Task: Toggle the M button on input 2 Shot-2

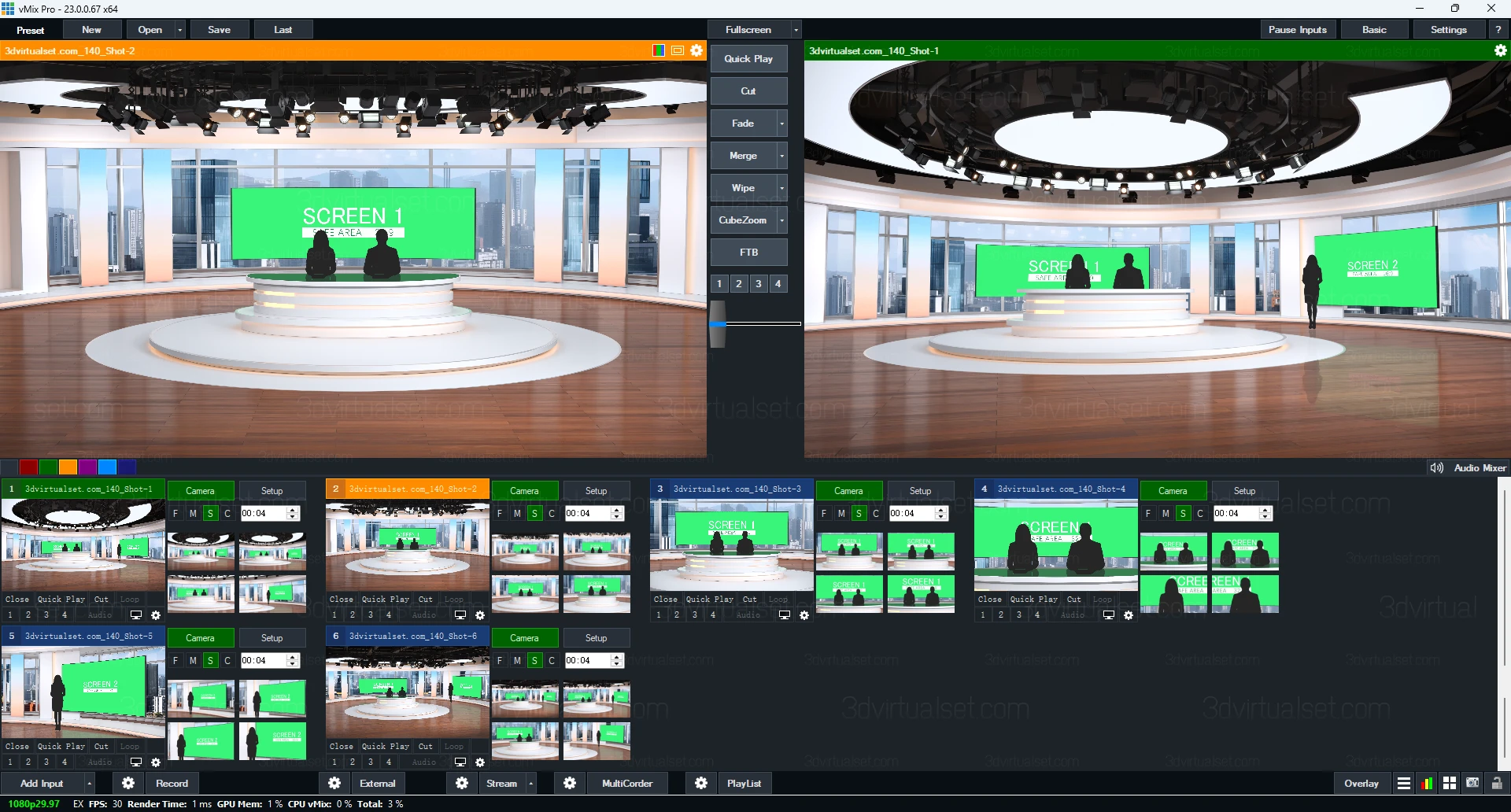Action: tap(517, 514)
